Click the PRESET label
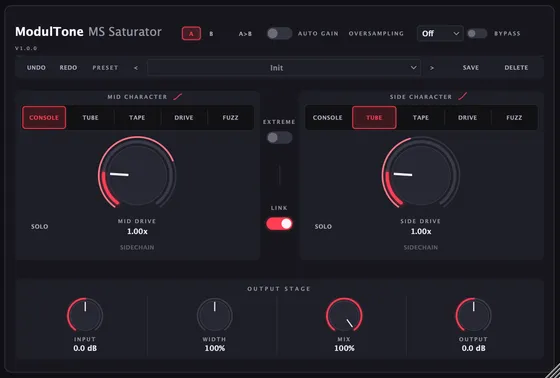Image resolution: width=560 pixels, height=378 pixels. (105, 68)
